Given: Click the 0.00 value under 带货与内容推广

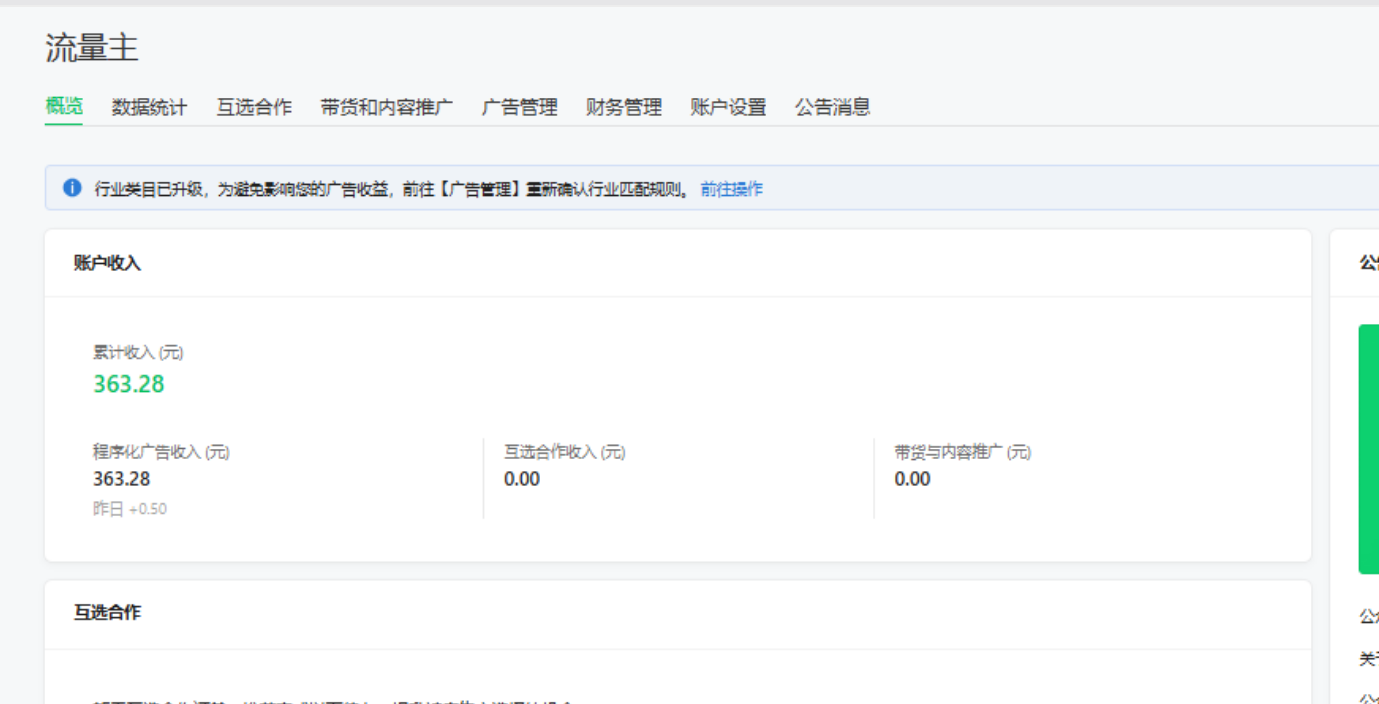Looking at the screenshot, I should [x=913, y=479].
